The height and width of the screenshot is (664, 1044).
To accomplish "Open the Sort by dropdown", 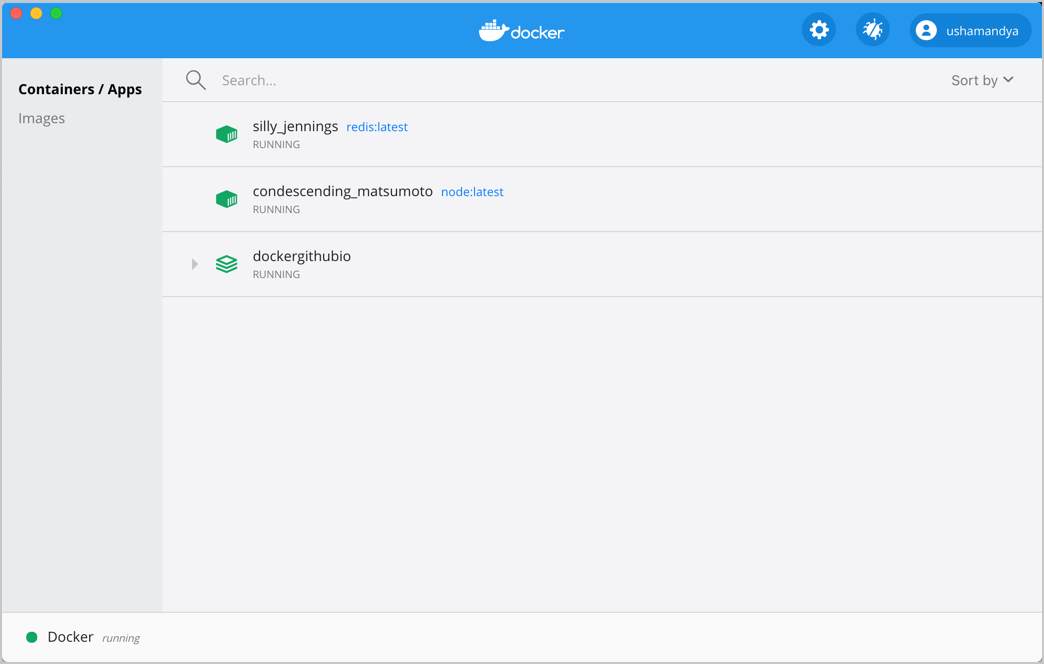I will click(x=981, y=79).
